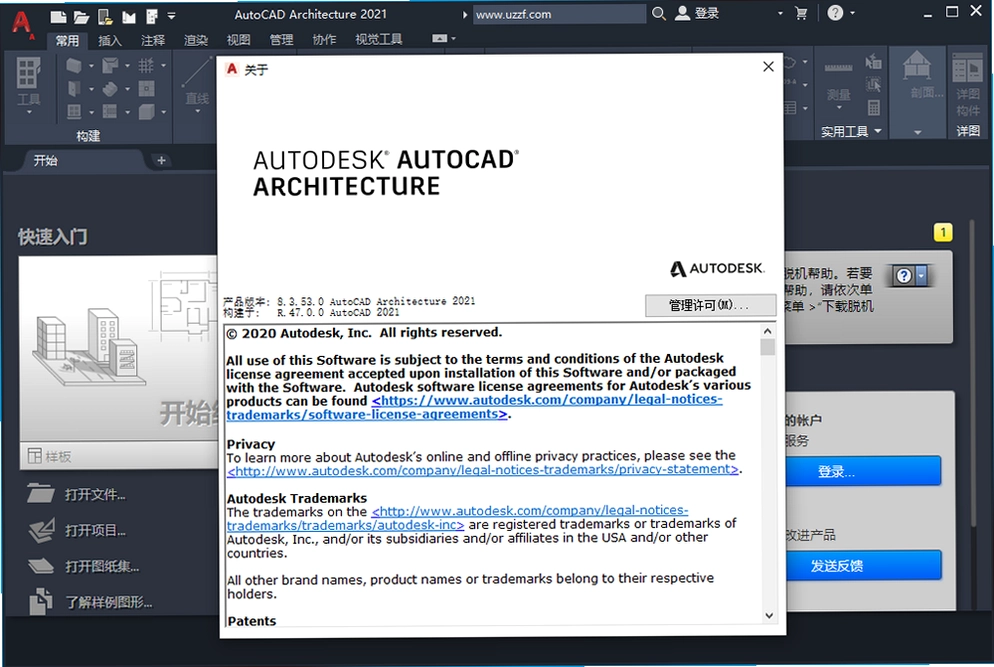Switch to the 渲染 ribbon tab

(196, 40)
